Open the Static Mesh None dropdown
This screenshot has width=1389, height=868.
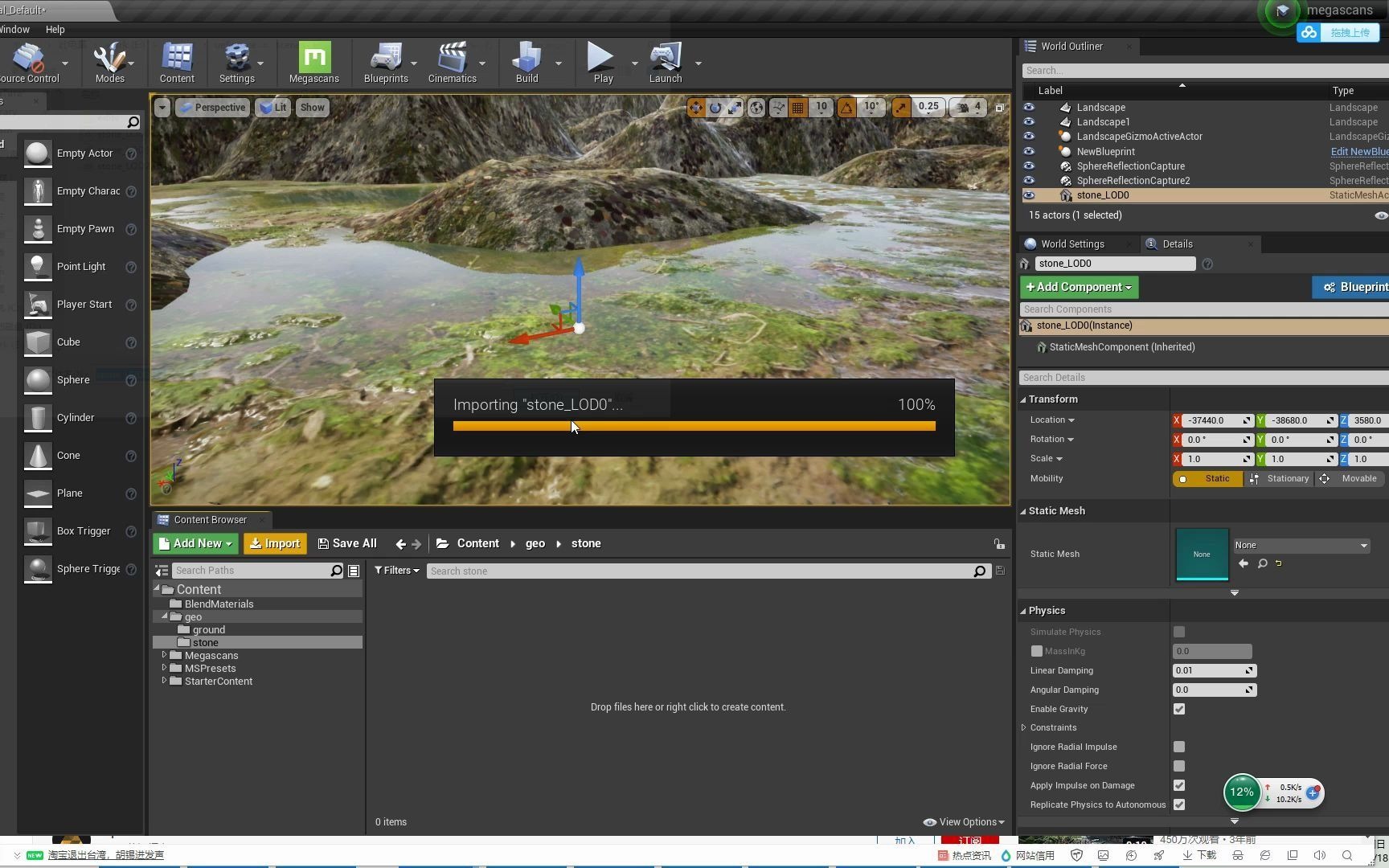[1300, 545]
